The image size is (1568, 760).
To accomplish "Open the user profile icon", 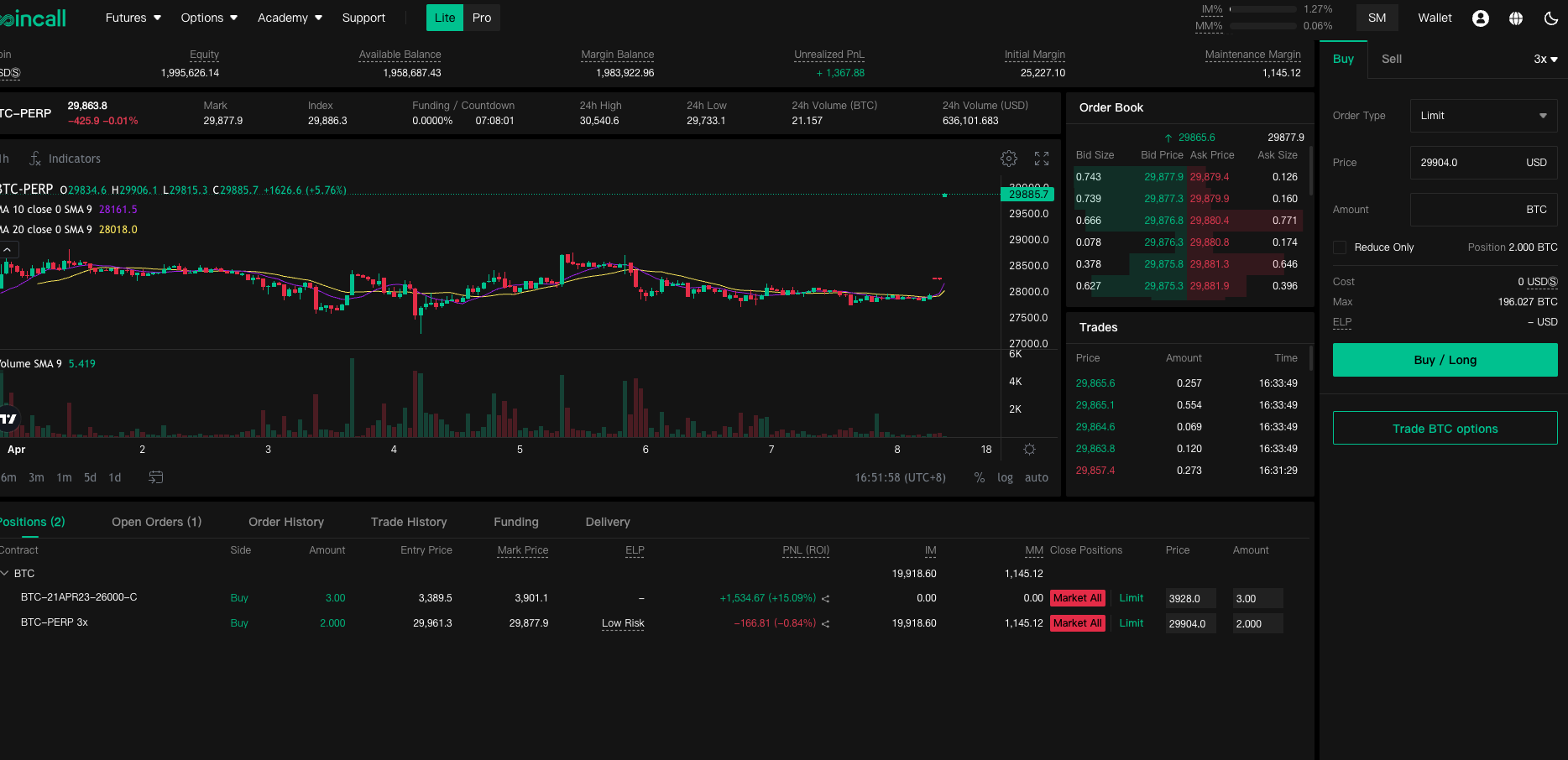I will pyautogui.click(x=1481, y=18).
